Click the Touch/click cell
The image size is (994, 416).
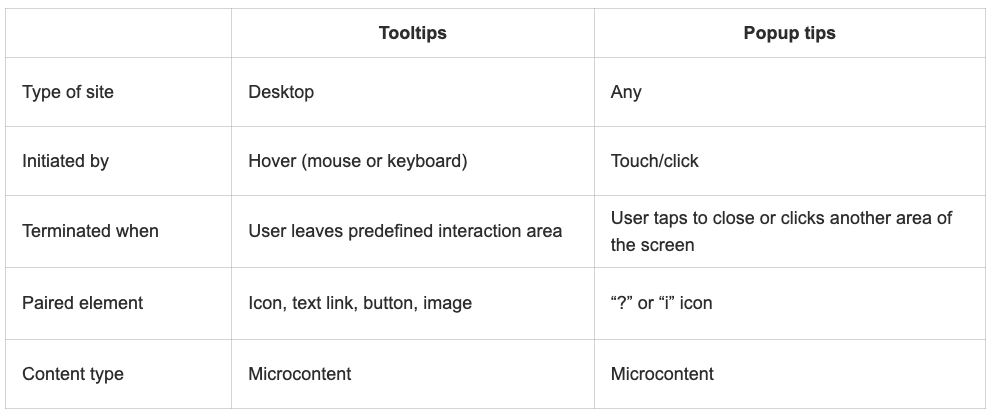(x=654, y=161)
